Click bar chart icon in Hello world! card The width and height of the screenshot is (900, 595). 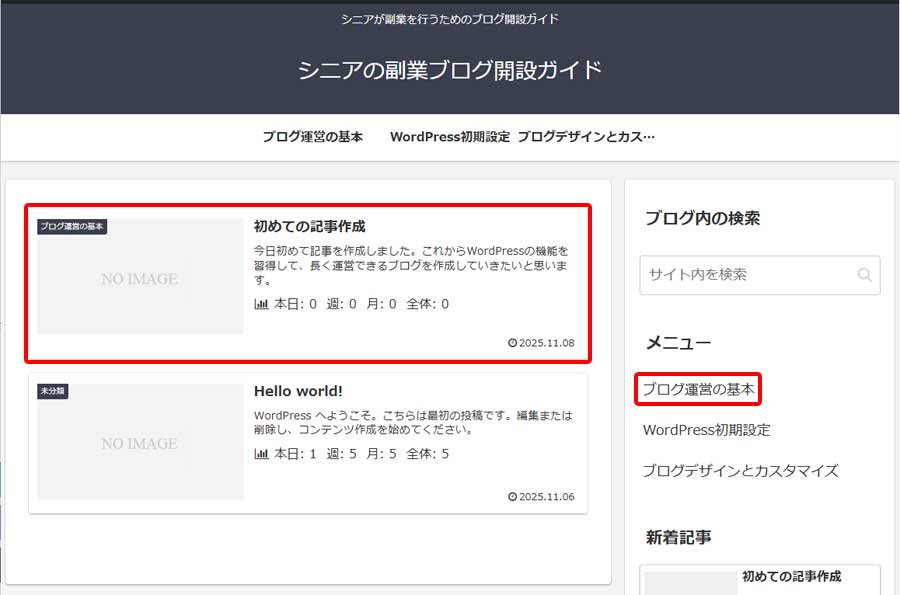pos(262,454)
